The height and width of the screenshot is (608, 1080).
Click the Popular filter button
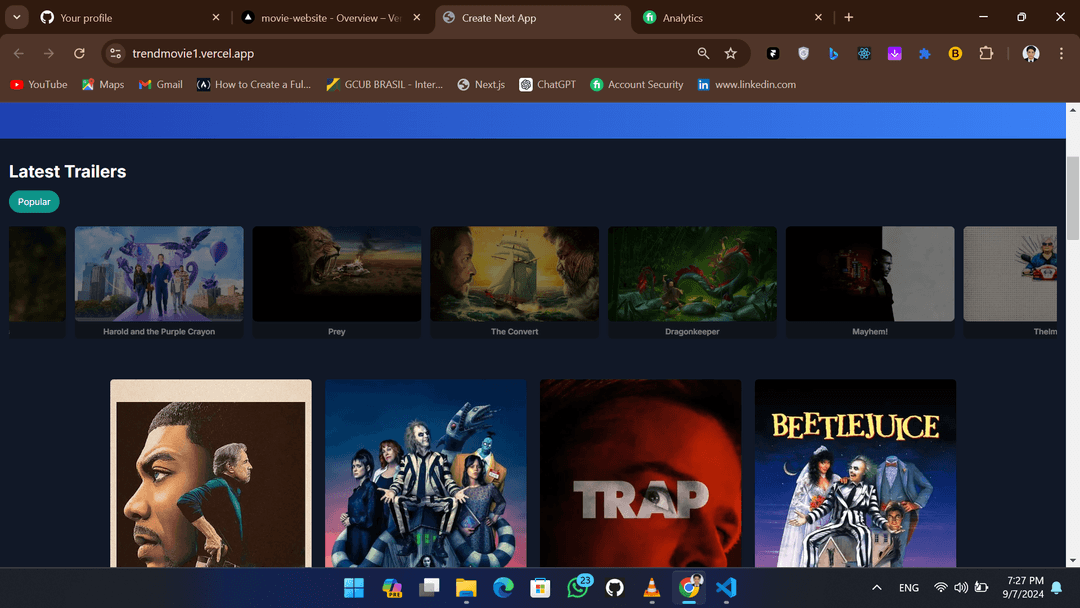click(34, 202)
